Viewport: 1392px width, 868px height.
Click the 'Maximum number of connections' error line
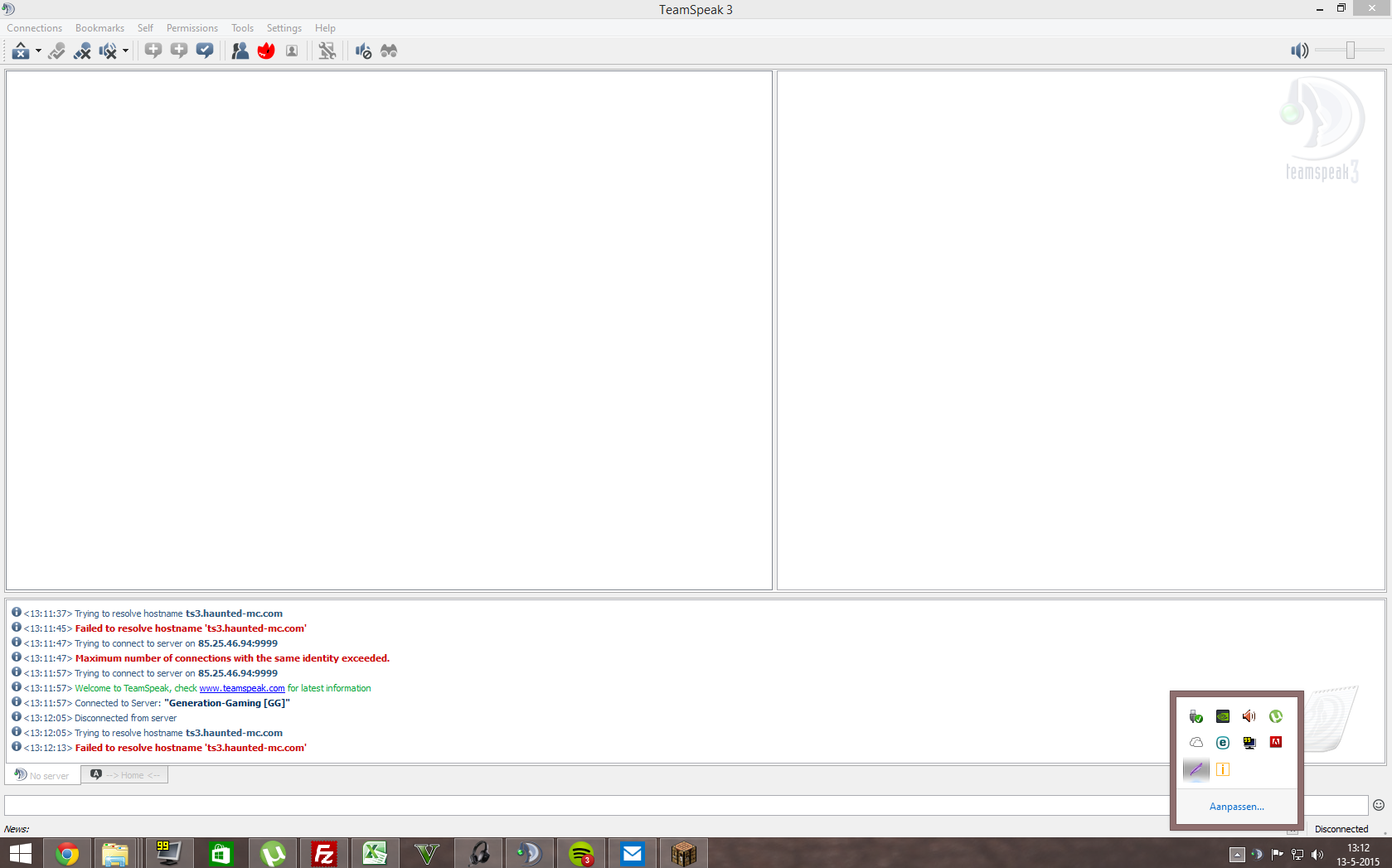coord(232,658)
